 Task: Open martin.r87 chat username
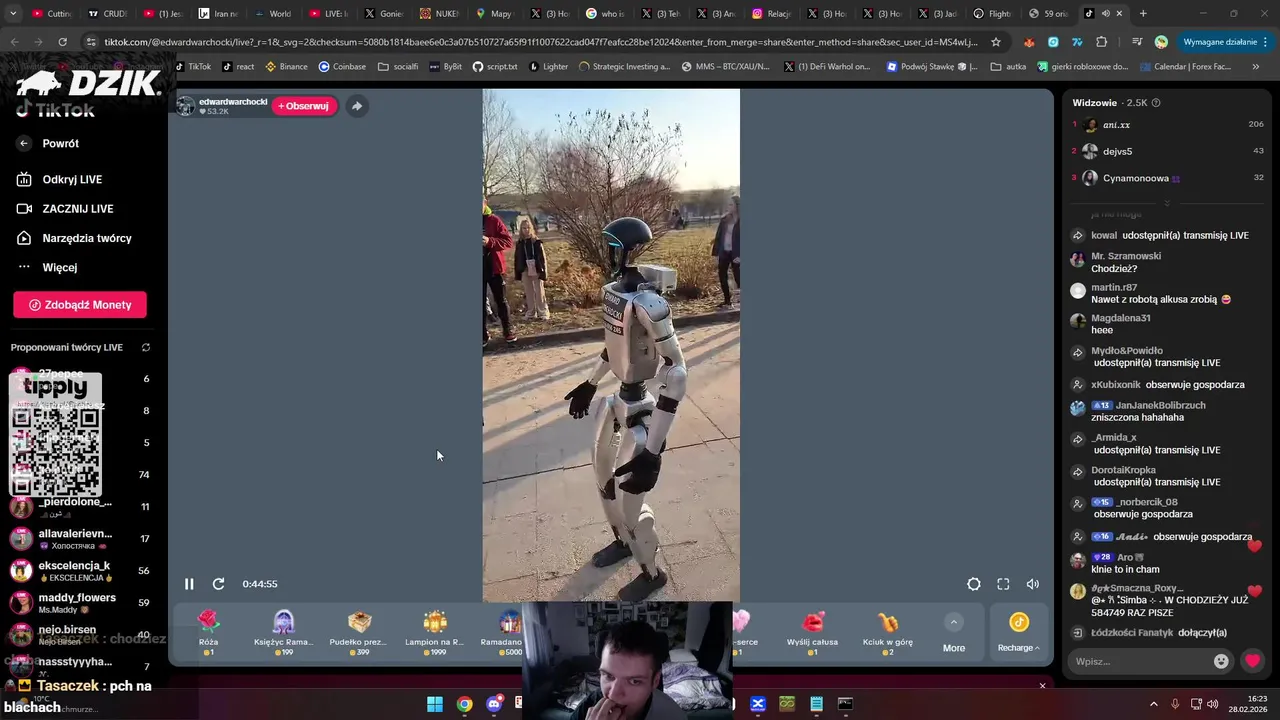(x=1114, y=287)
